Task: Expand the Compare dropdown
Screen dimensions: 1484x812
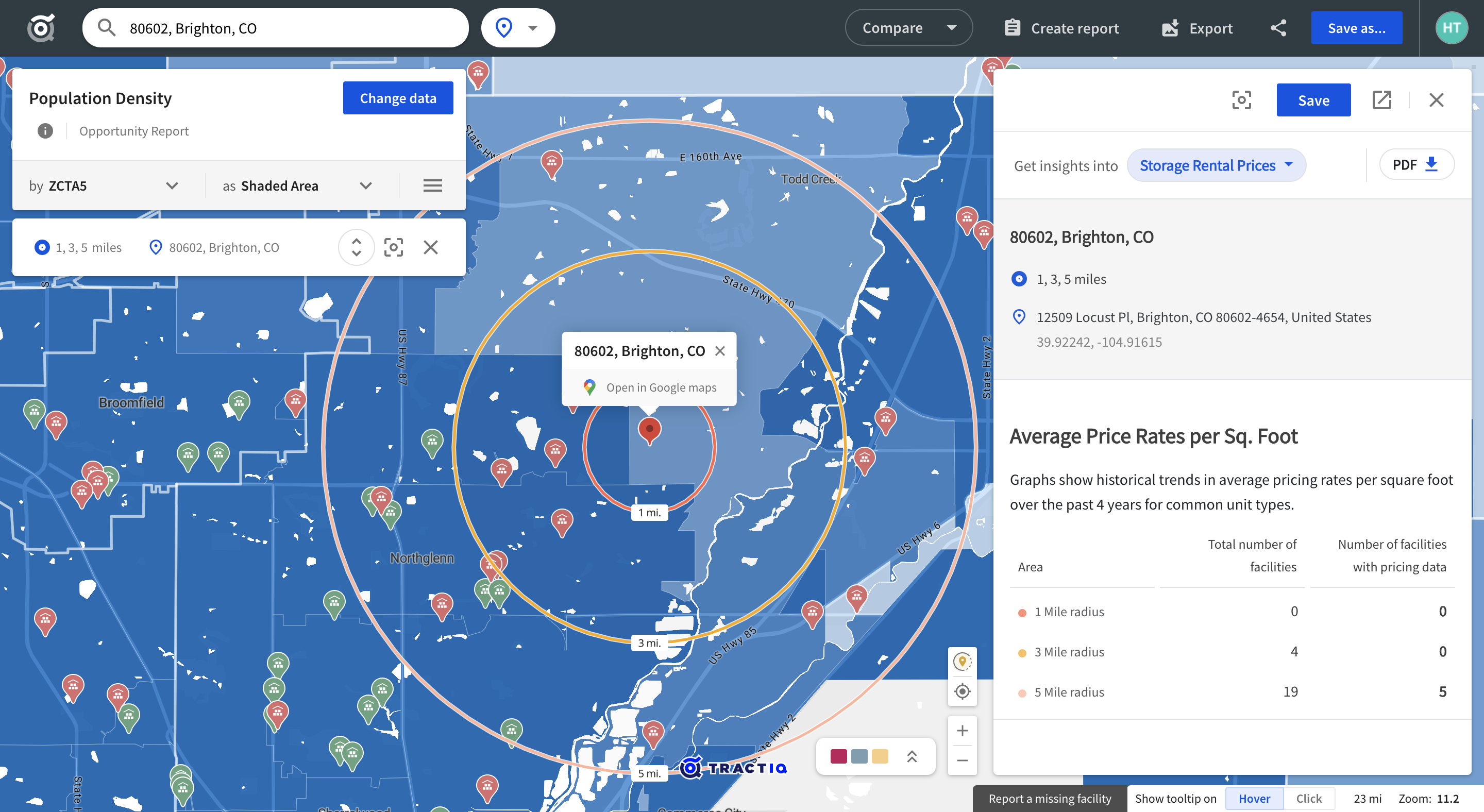Action: [908, 28]
